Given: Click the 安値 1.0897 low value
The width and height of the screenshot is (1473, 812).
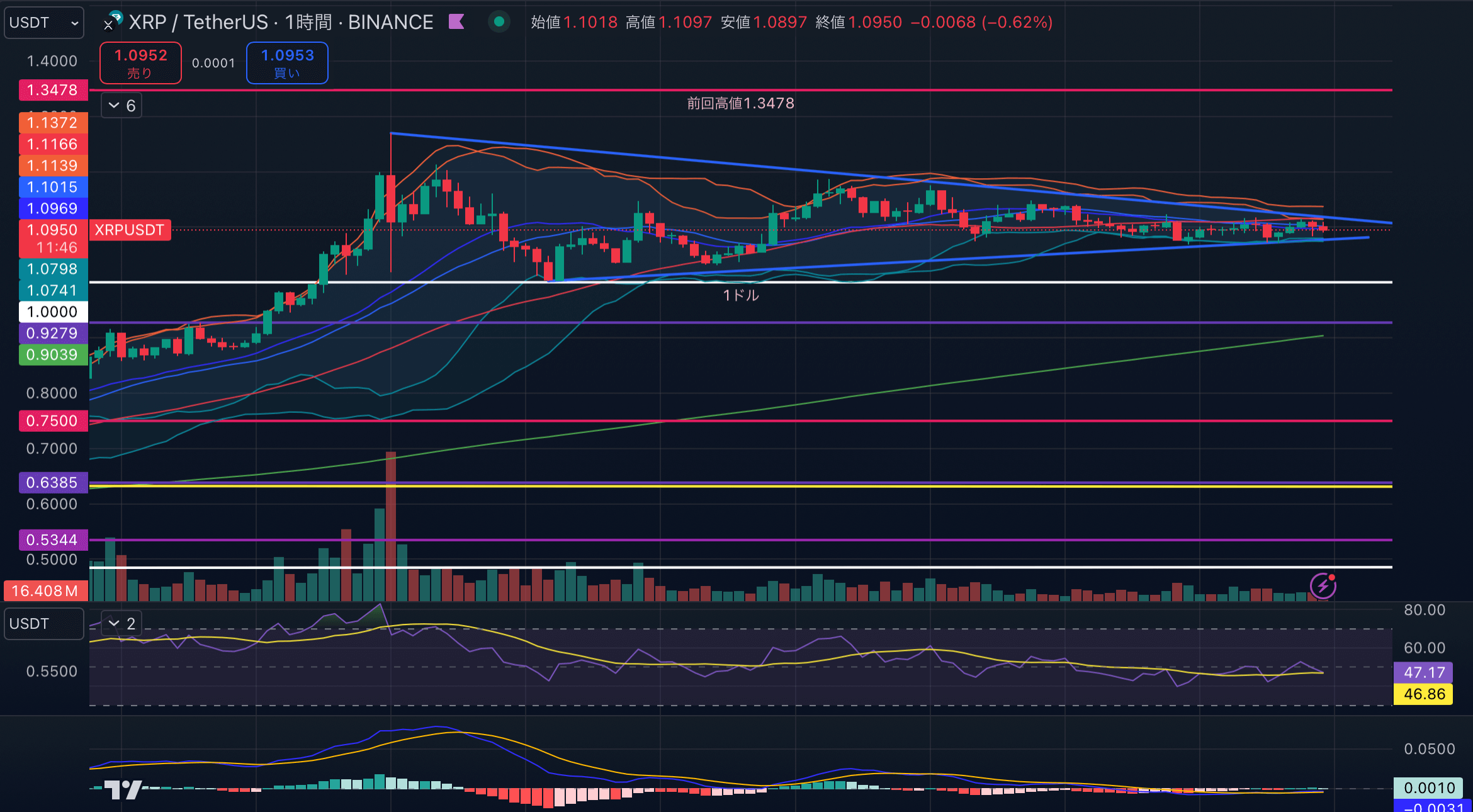Looking at the screenshot, I should click(x=764, y=22).
